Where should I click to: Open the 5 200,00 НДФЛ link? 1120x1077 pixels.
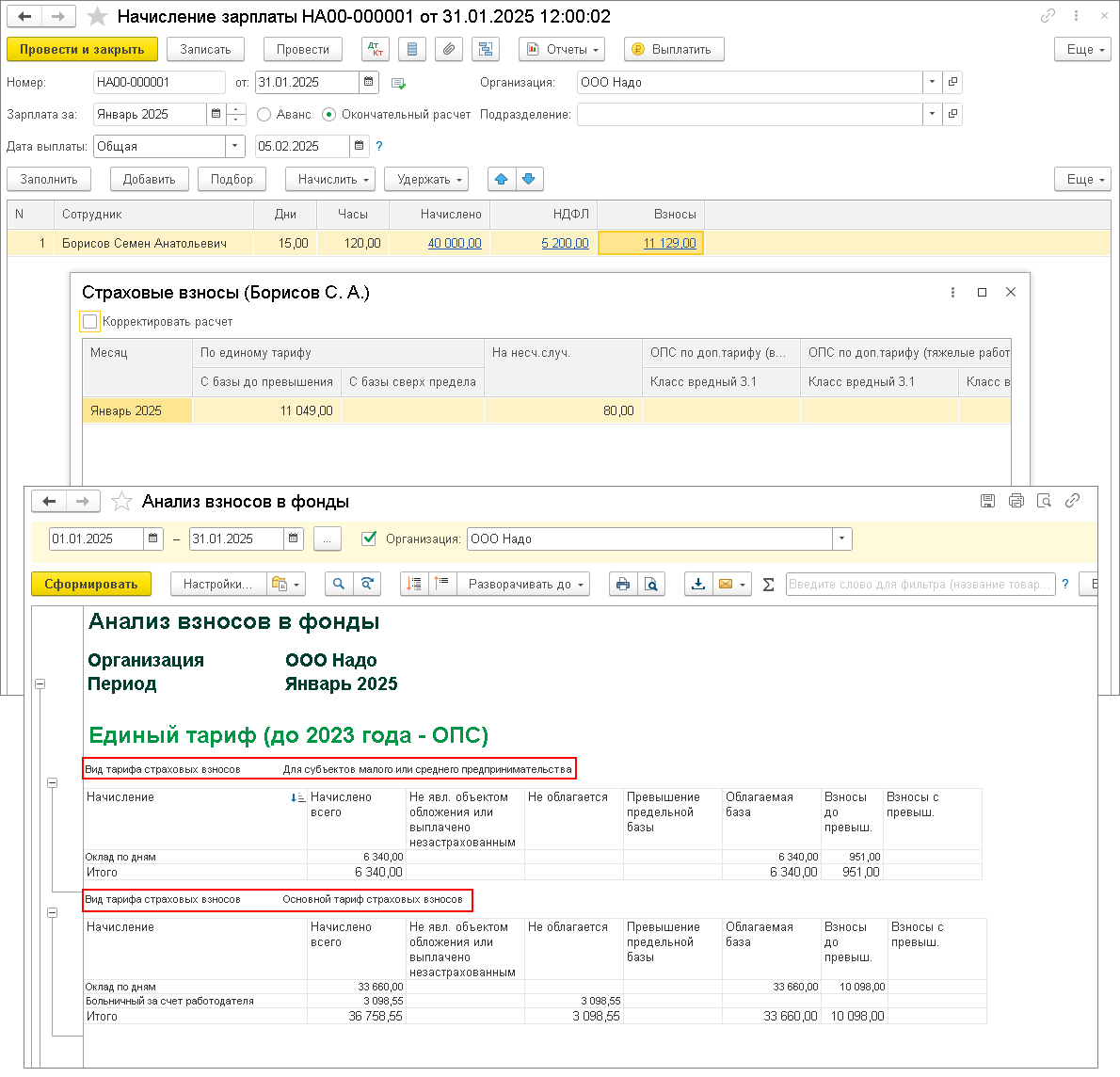pos(565,243)
